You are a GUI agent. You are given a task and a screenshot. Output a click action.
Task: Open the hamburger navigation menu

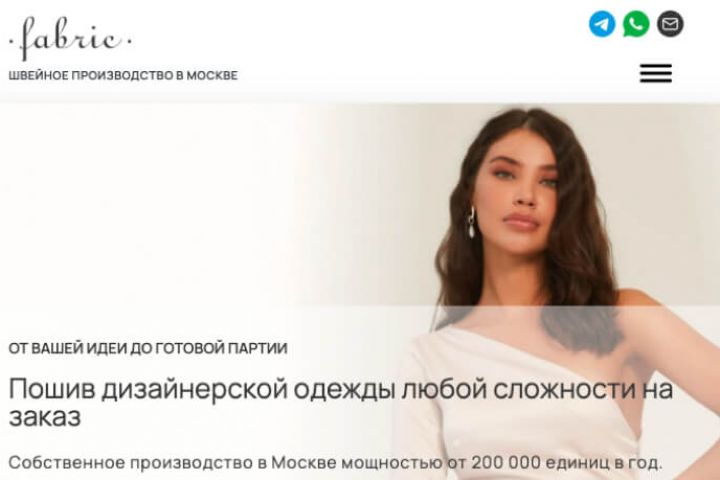(x=656, y=73)
